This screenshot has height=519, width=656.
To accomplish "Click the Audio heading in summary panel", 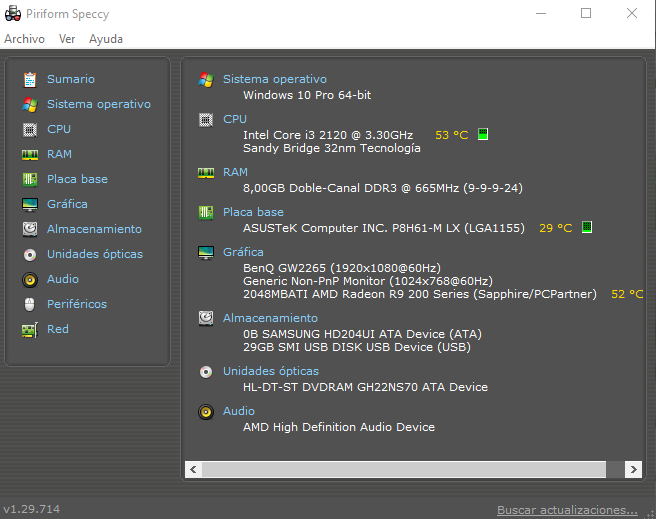I will coord(238,411).
